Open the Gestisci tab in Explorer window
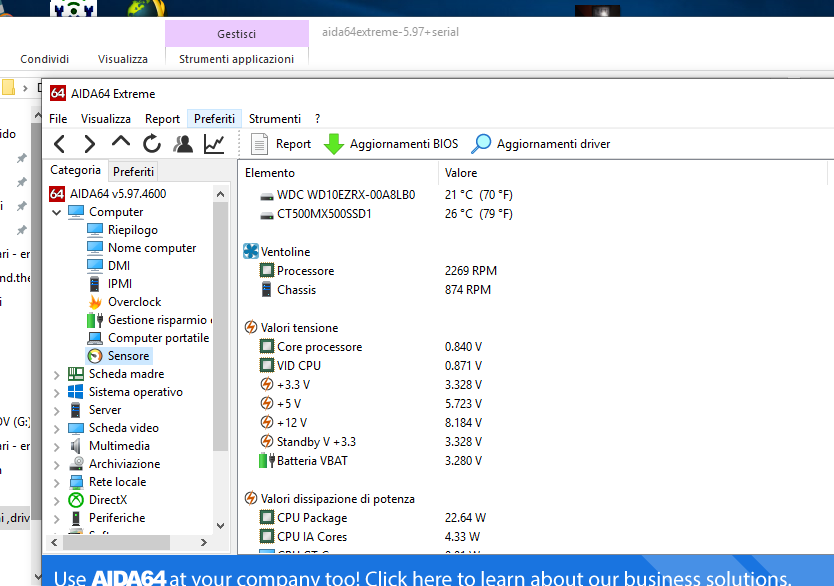This screenshot has width=834, height=586. [237, 34]
